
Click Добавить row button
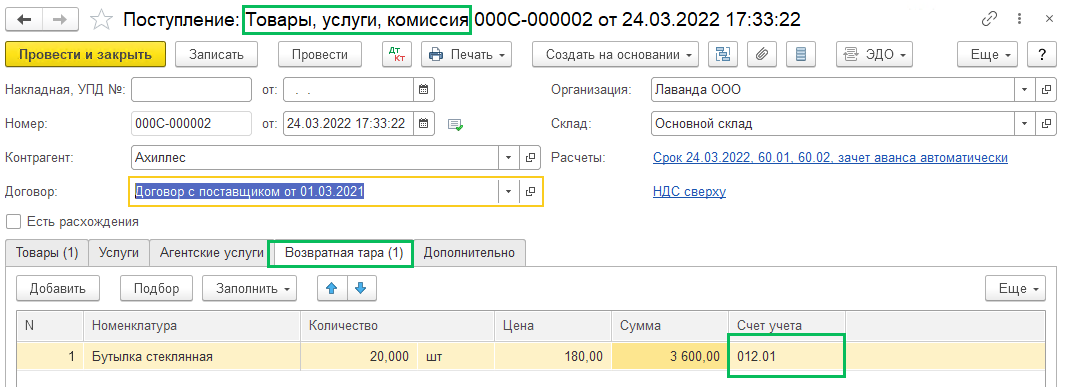pos(58,288)
